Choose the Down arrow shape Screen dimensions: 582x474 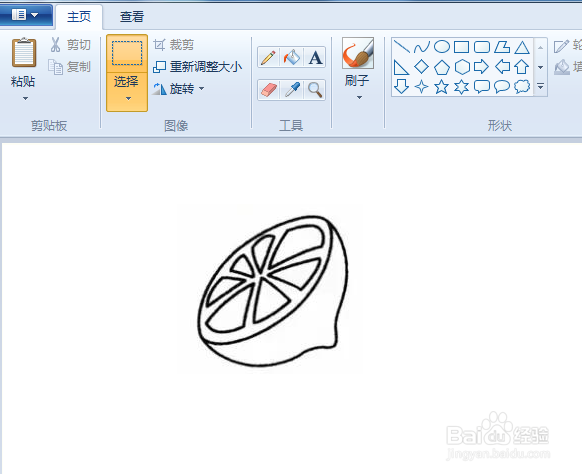(x=401, y=86)
